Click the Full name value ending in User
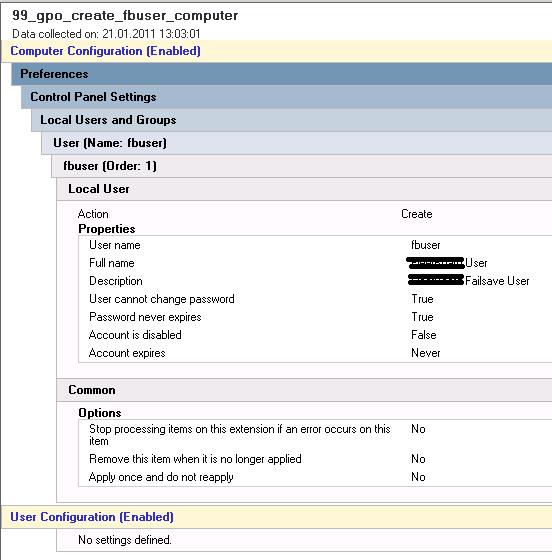Image resolution: width=552 pixels, height=560 pixels. point(447,263)
